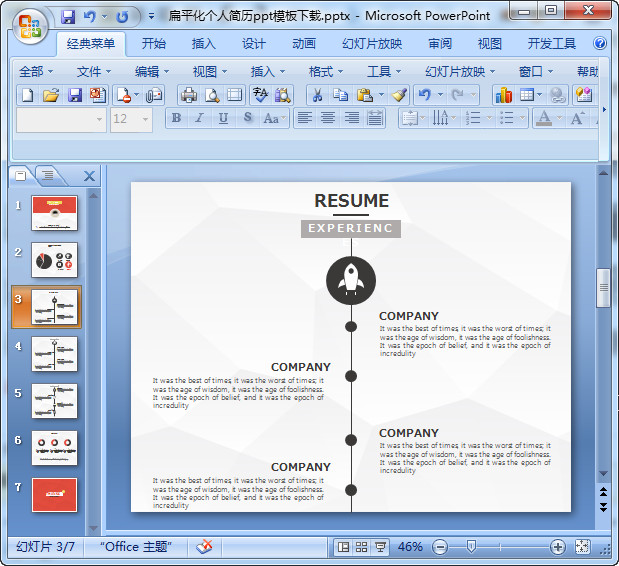Viewport: 619px width, 566px height.
Task: Open the 设计 ribbon tab
Action: tap(254, 44)
